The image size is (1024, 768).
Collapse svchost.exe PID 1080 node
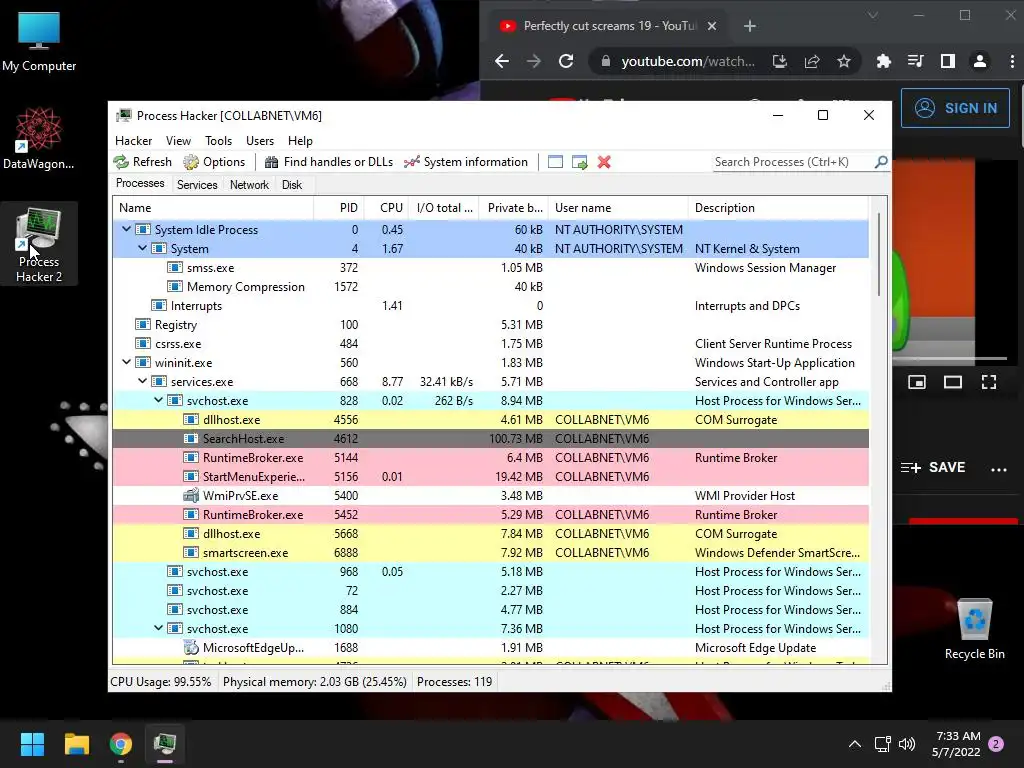click(x=158, y=628)
